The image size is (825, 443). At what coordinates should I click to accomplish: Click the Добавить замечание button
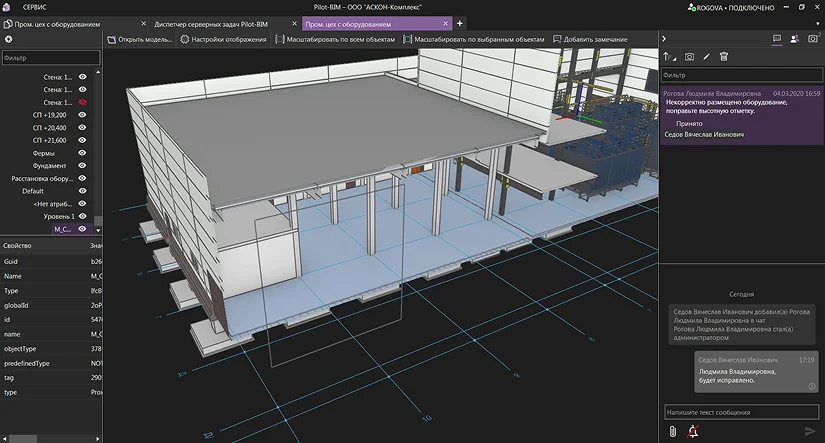[x=590, y=39]
